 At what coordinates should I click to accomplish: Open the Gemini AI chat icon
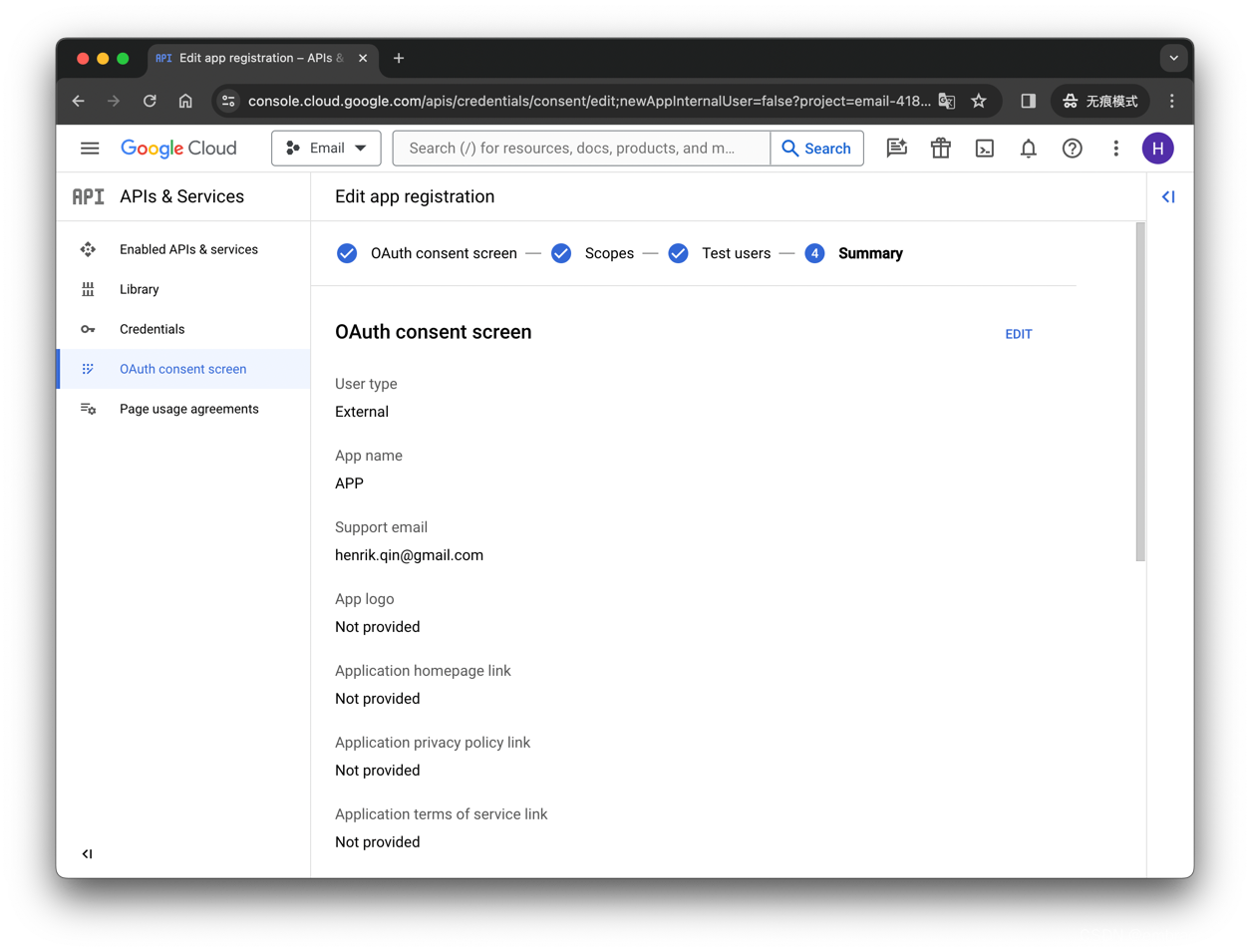pyautogui.click(x=896, y=149)
